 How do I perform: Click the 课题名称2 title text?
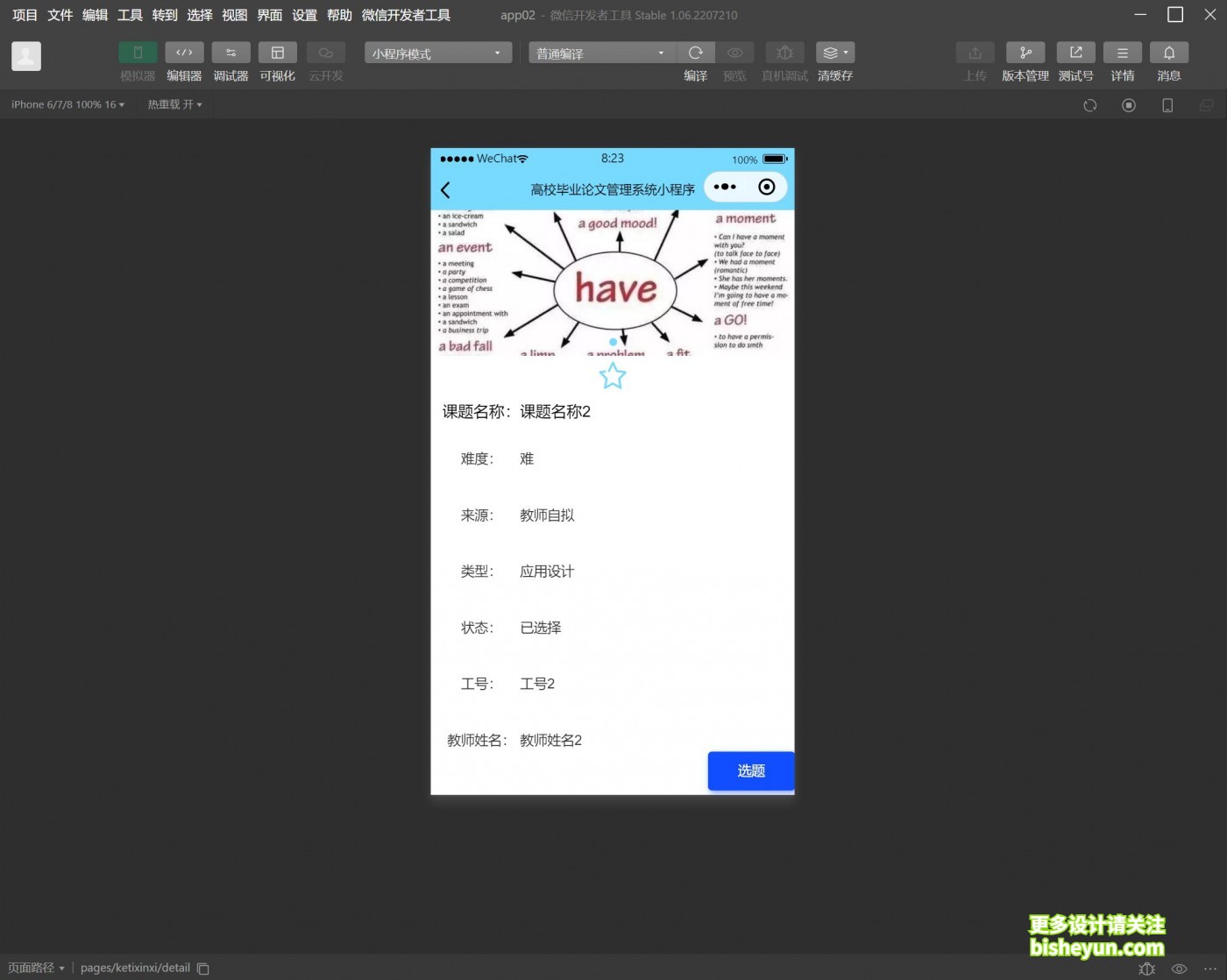pos(555,412)
